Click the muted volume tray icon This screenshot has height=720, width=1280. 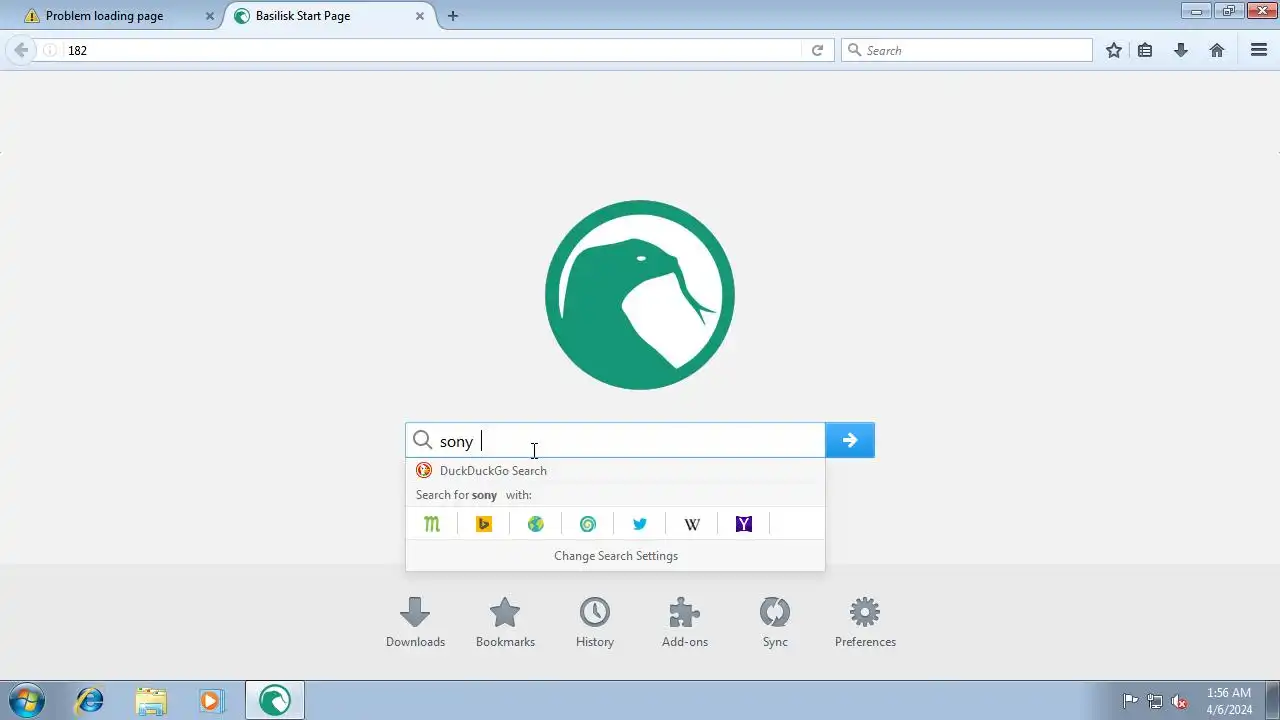(x=1180, y=701)
